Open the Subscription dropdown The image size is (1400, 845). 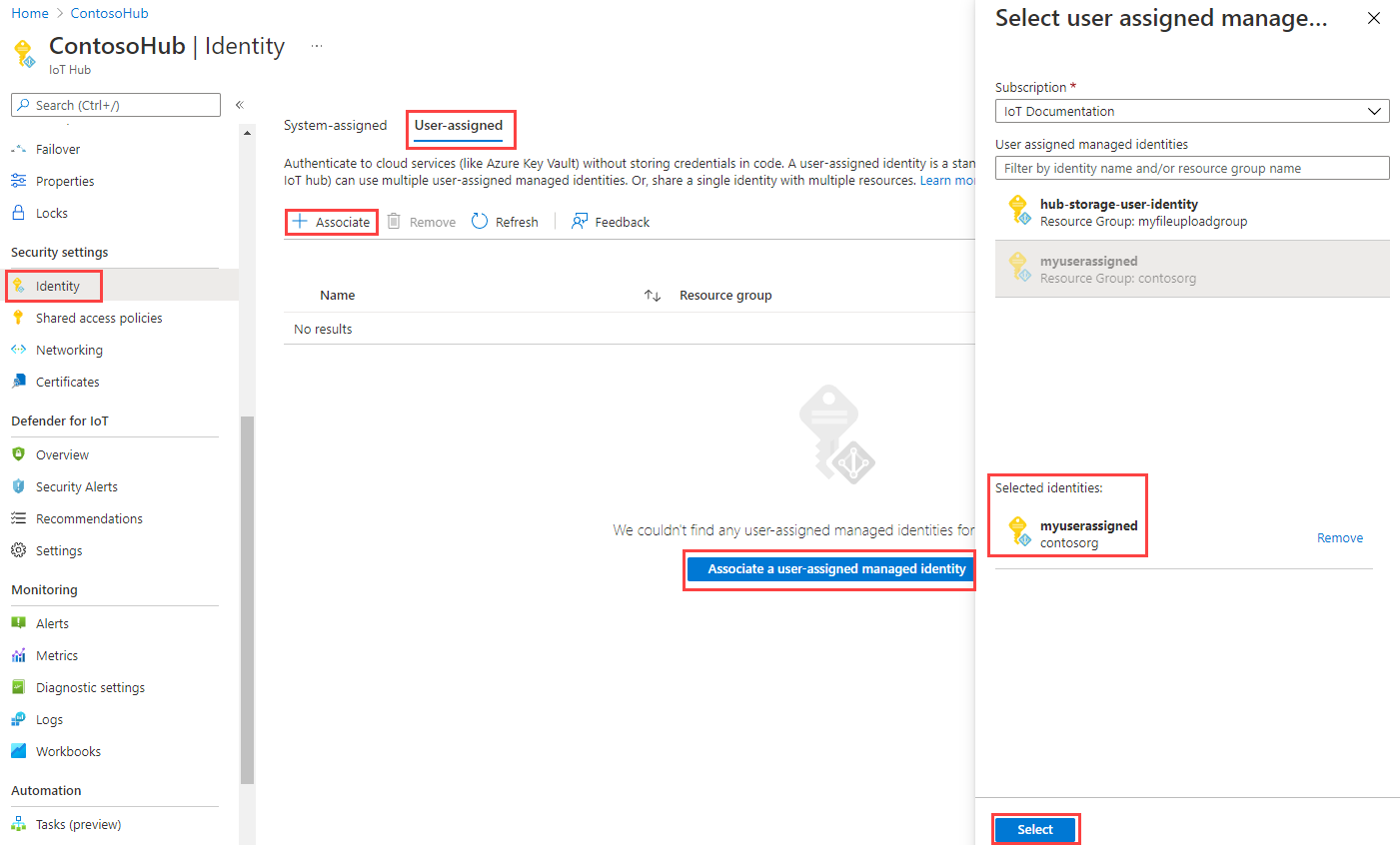[x=1192, y=111]
